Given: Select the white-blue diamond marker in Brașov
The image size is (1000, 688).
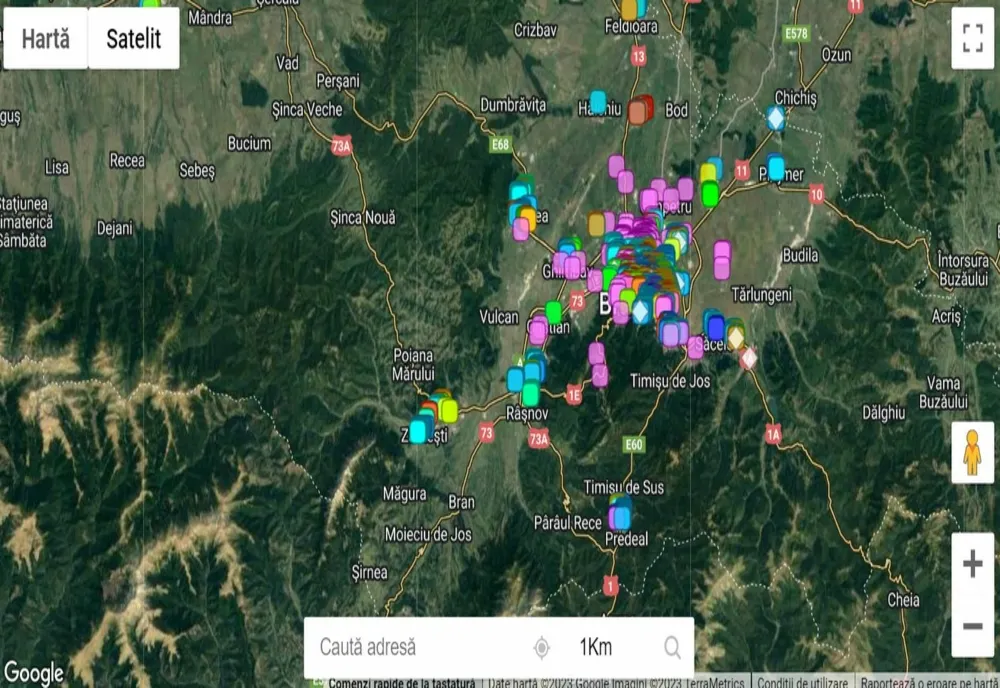Looking at the screenshot, I should pyautogui.click(x=640, y=312).
